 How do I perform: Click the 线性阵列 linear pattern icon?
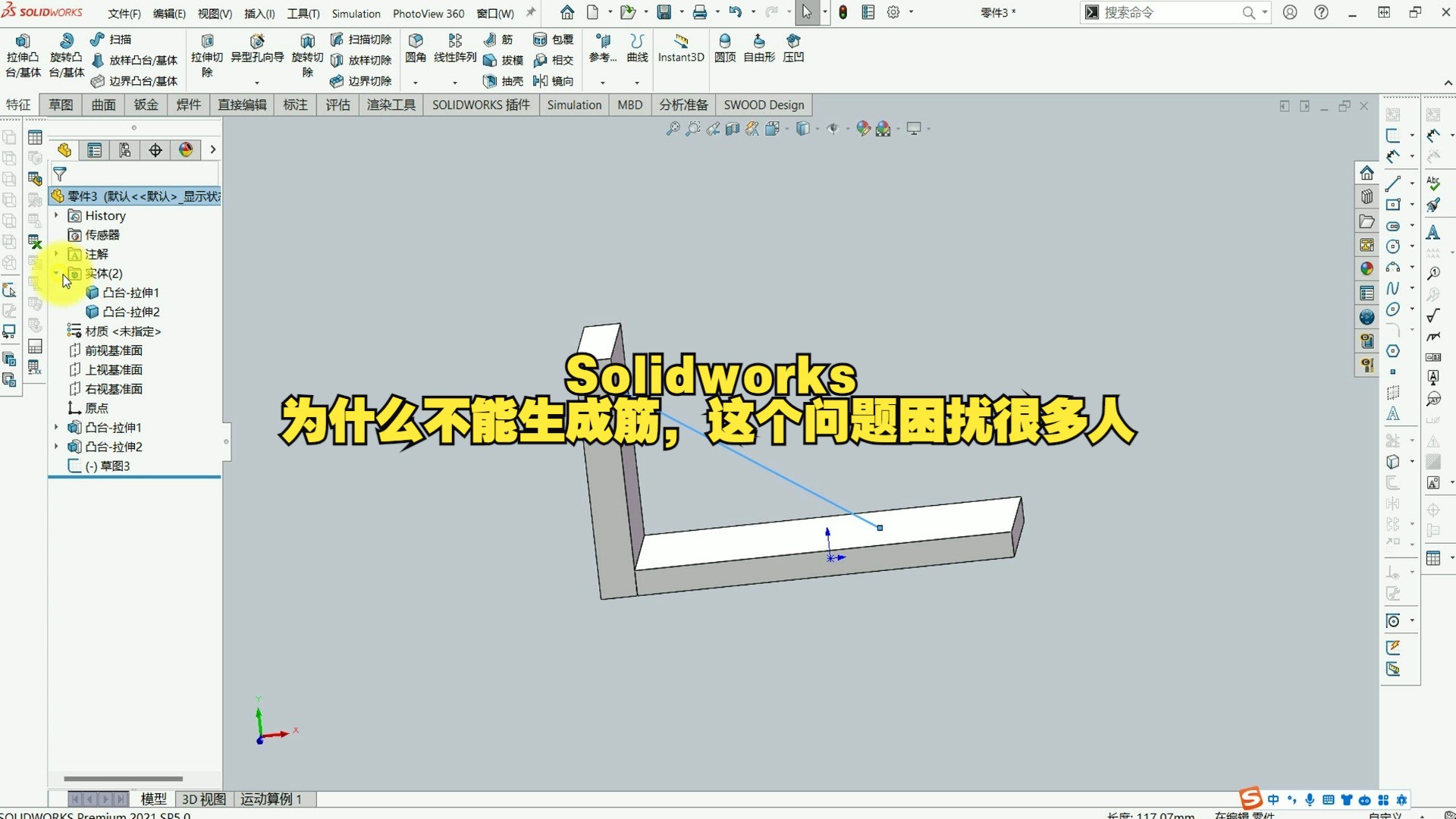(455, 48)
